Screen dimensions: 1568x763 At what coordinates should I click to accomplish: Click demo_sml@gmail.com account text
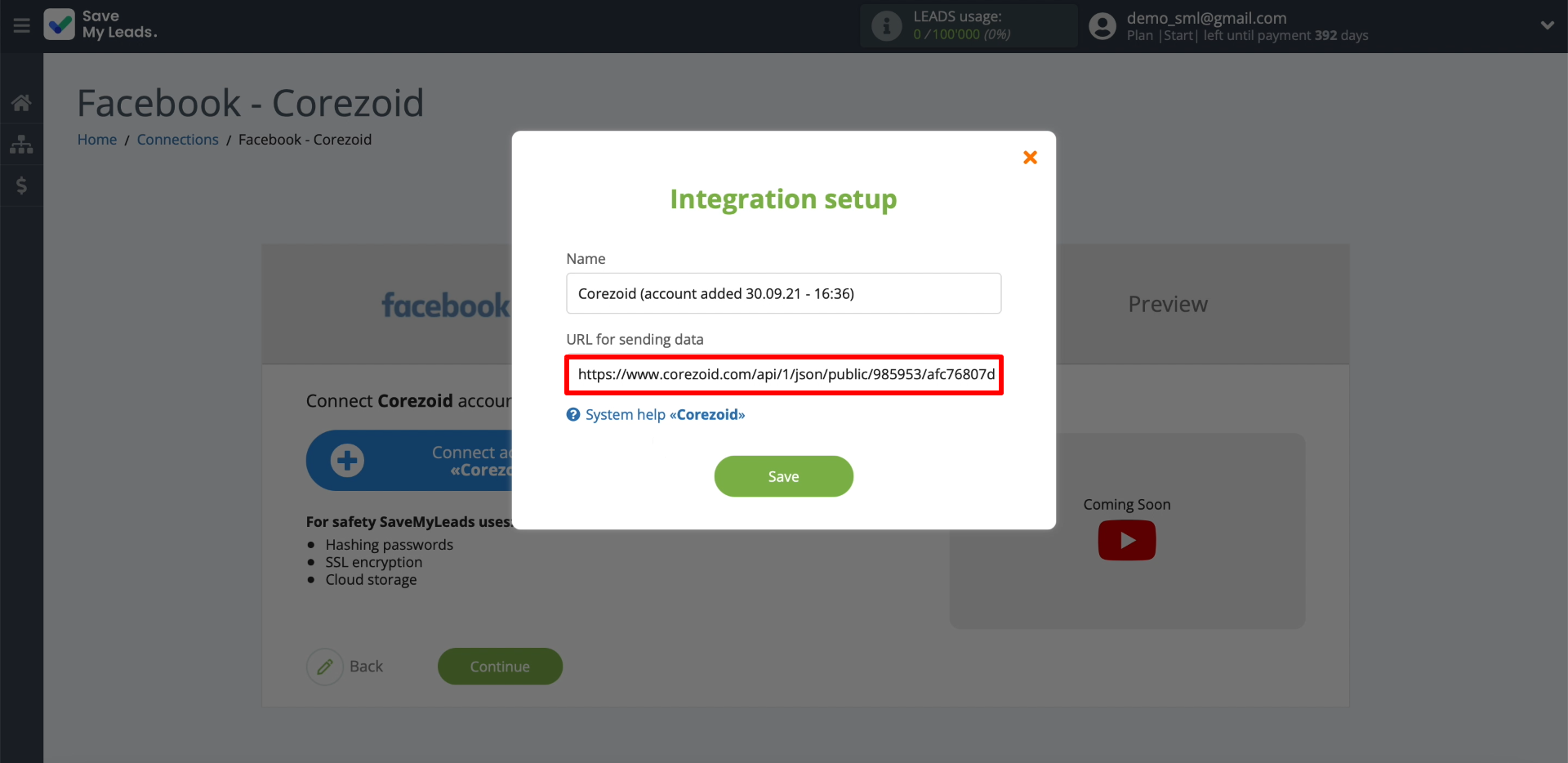click(1206, 18)
